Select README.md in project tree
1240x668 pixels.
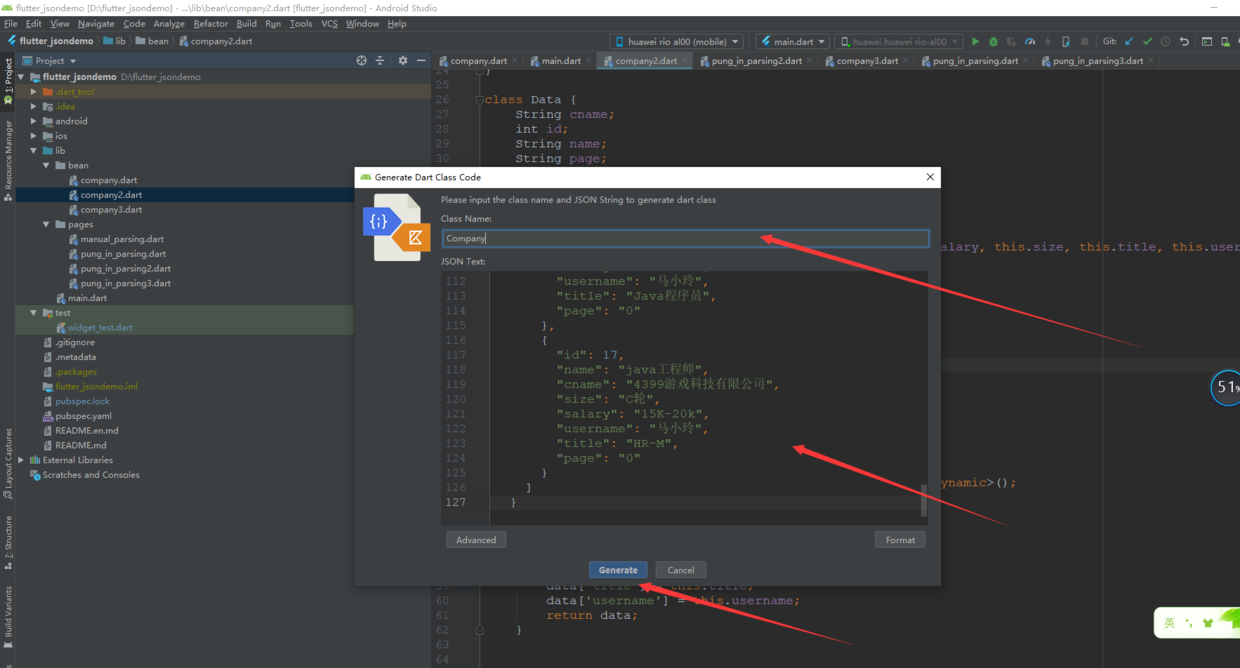[81, 445]
